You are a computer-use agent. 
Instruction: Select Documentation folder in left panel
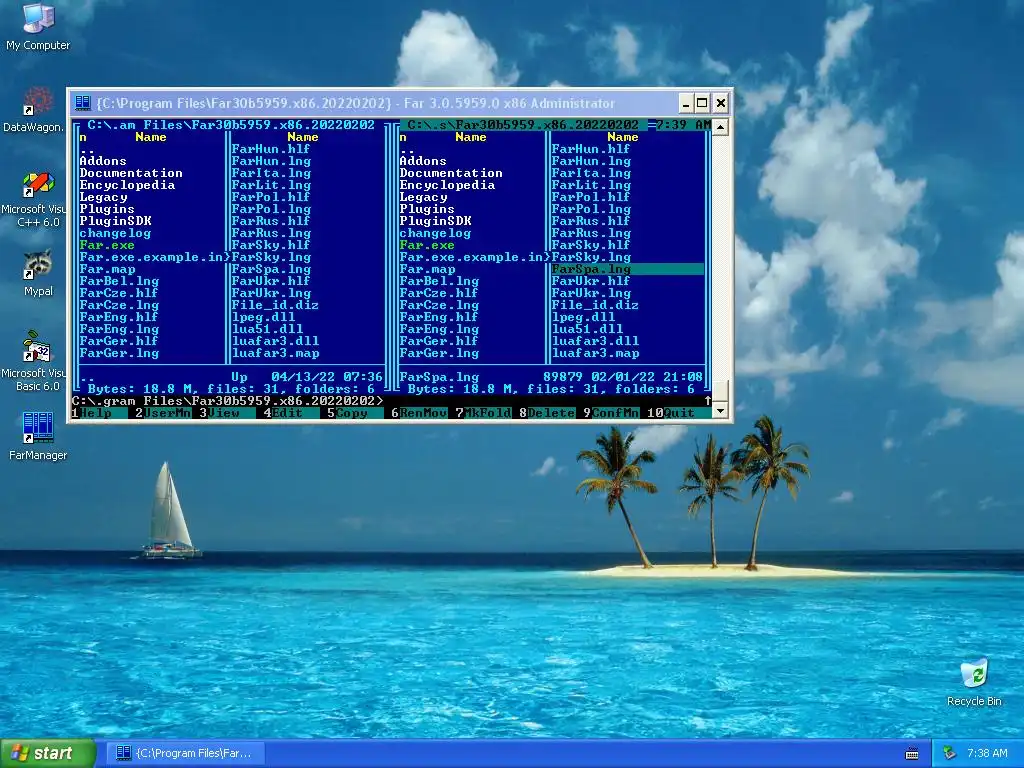(131, 173)
